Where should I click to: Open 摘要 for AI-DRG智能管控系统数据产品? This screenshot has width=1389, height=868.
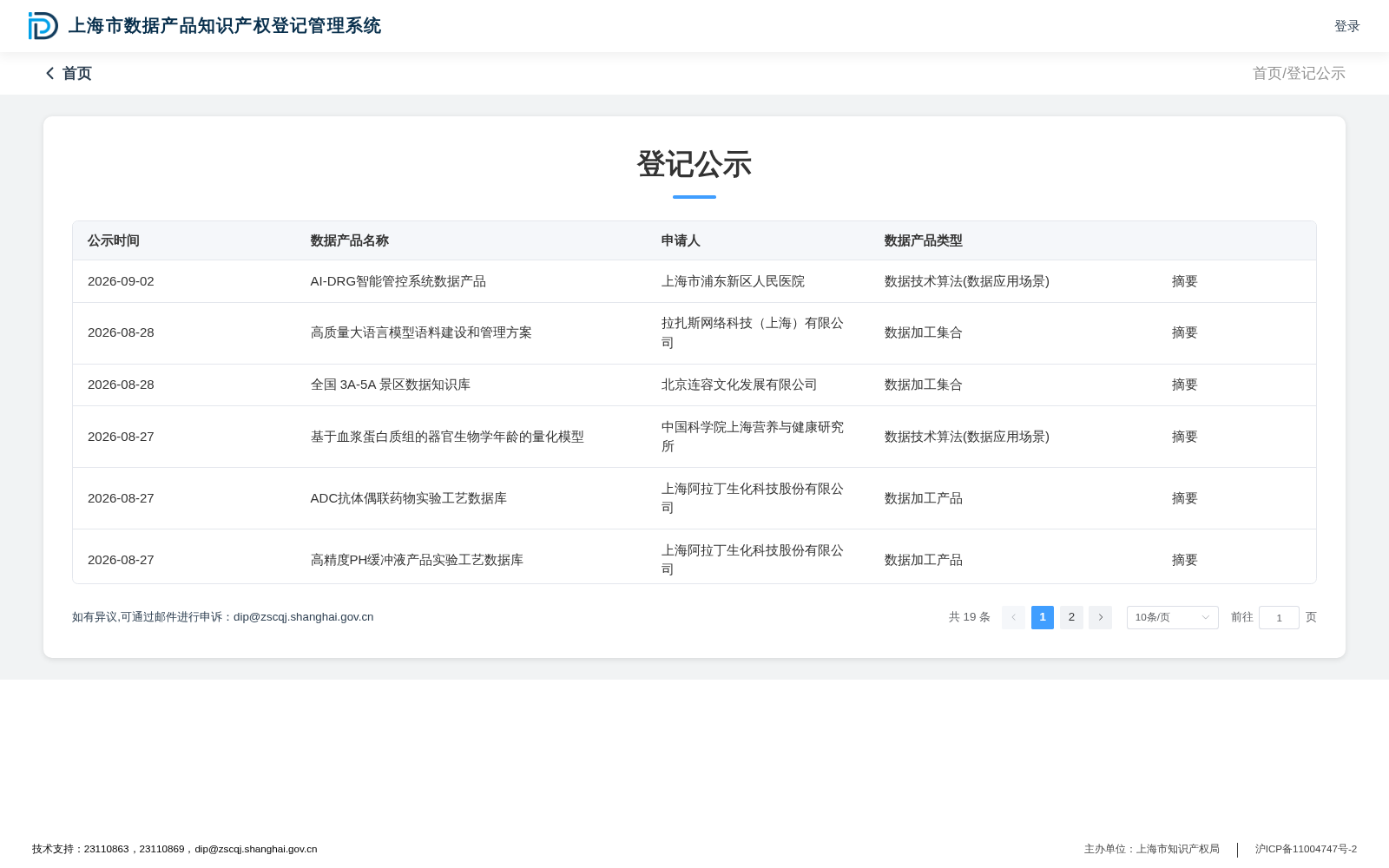click(1184, 281)
